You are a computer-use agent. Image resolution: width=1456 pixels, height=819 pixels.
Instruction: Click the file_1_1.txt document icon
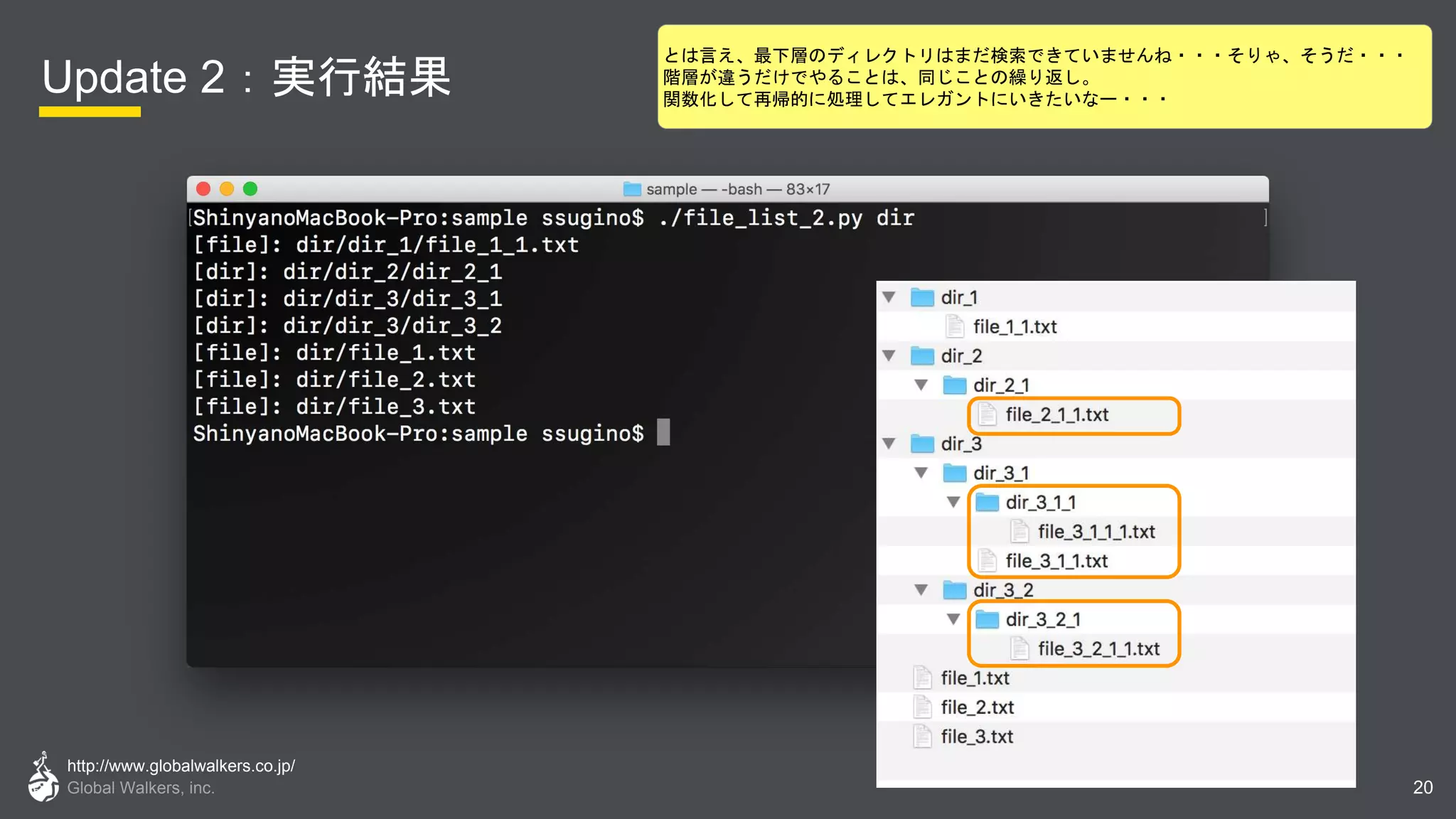tap(955, 326)
